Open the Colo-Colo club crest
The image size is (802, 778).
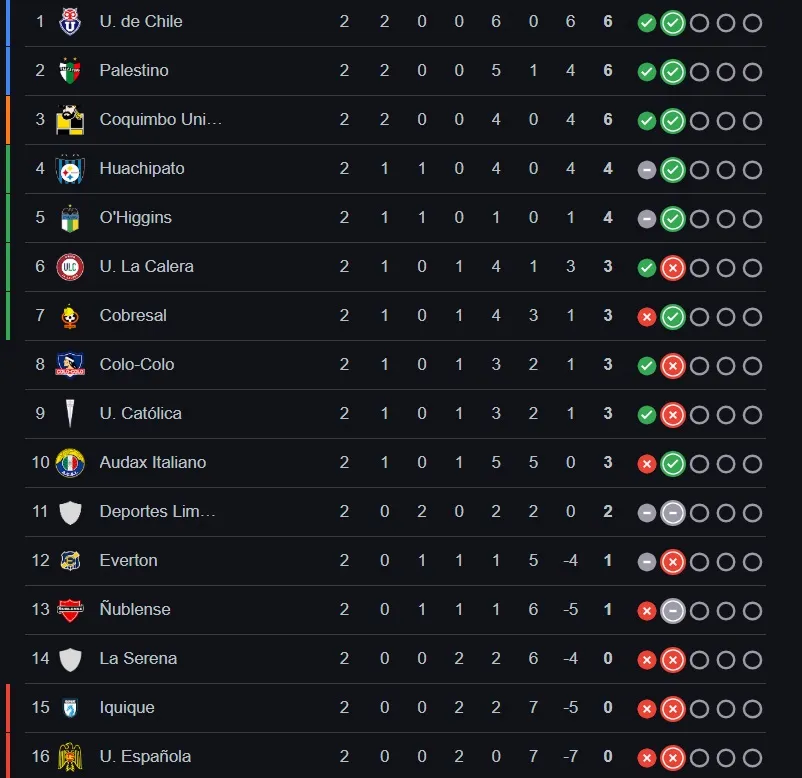70,365
